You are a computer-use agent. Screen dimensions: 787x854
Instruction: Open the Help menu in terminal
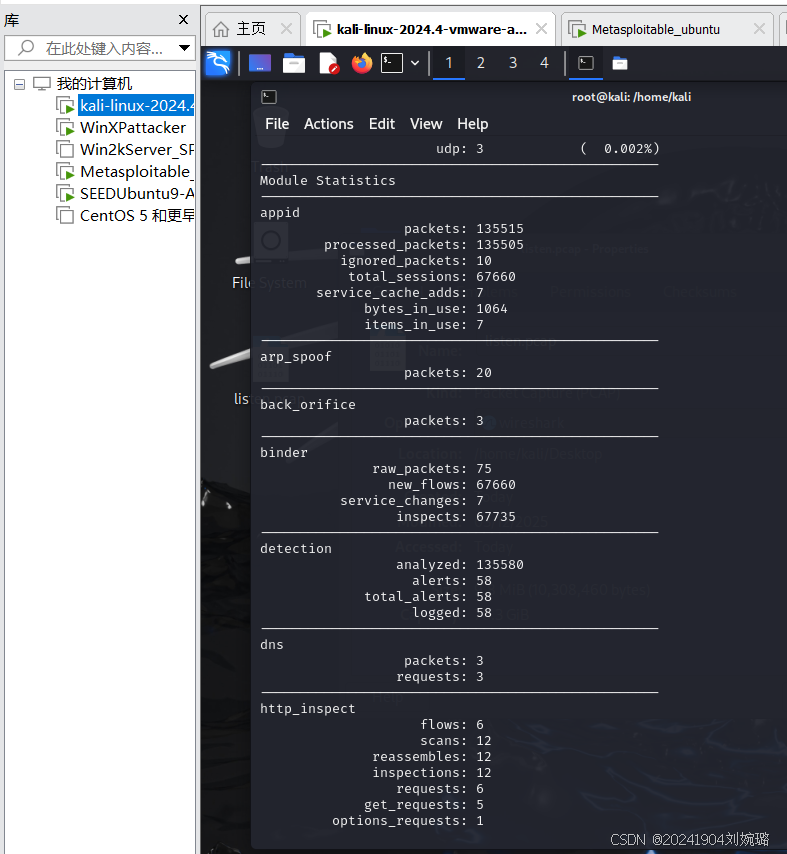click(472, 124)
